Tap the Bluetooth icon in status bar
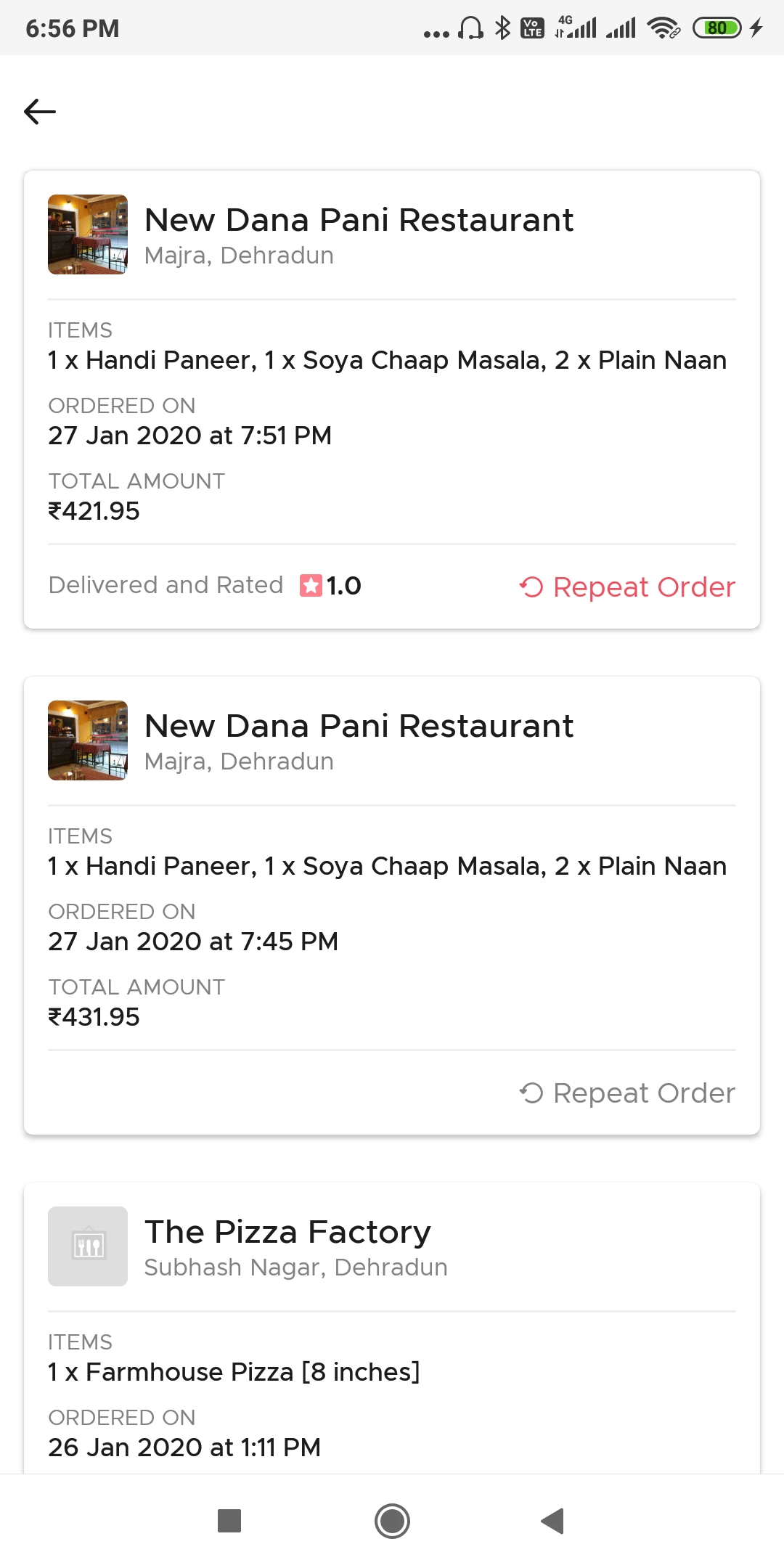This screenshot has width=784, height=1568. [502, 28]
